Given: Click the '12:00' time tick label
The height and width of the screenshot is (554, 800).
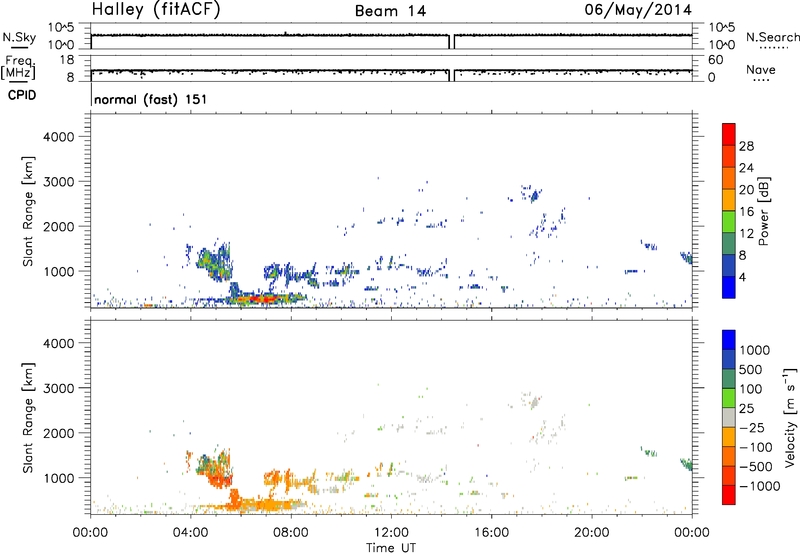Looking at the screenshot, I should pyautogui.click(x=391, y=533).
